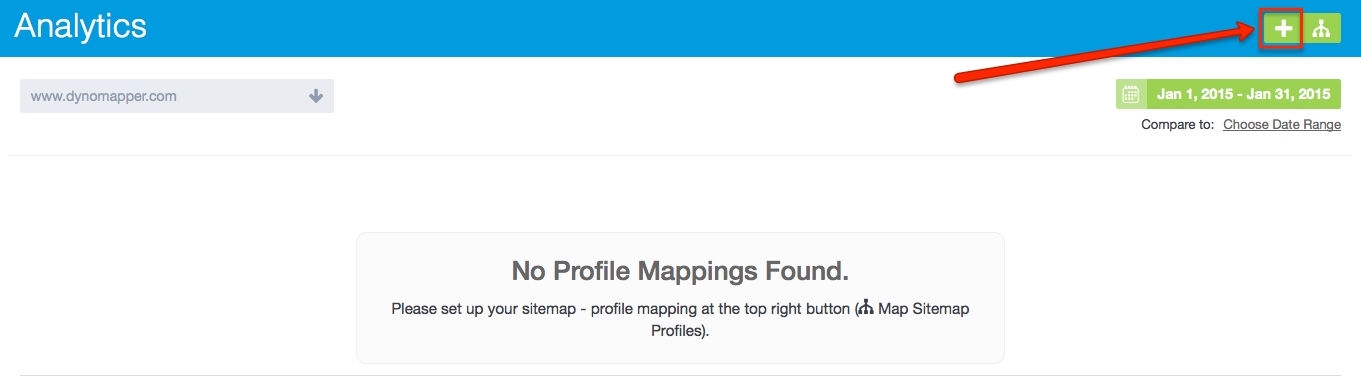1361x376 pixels.
Task: Open Map Sitemap Profiles hierarchy icon in header
Action: [1322, 29]
